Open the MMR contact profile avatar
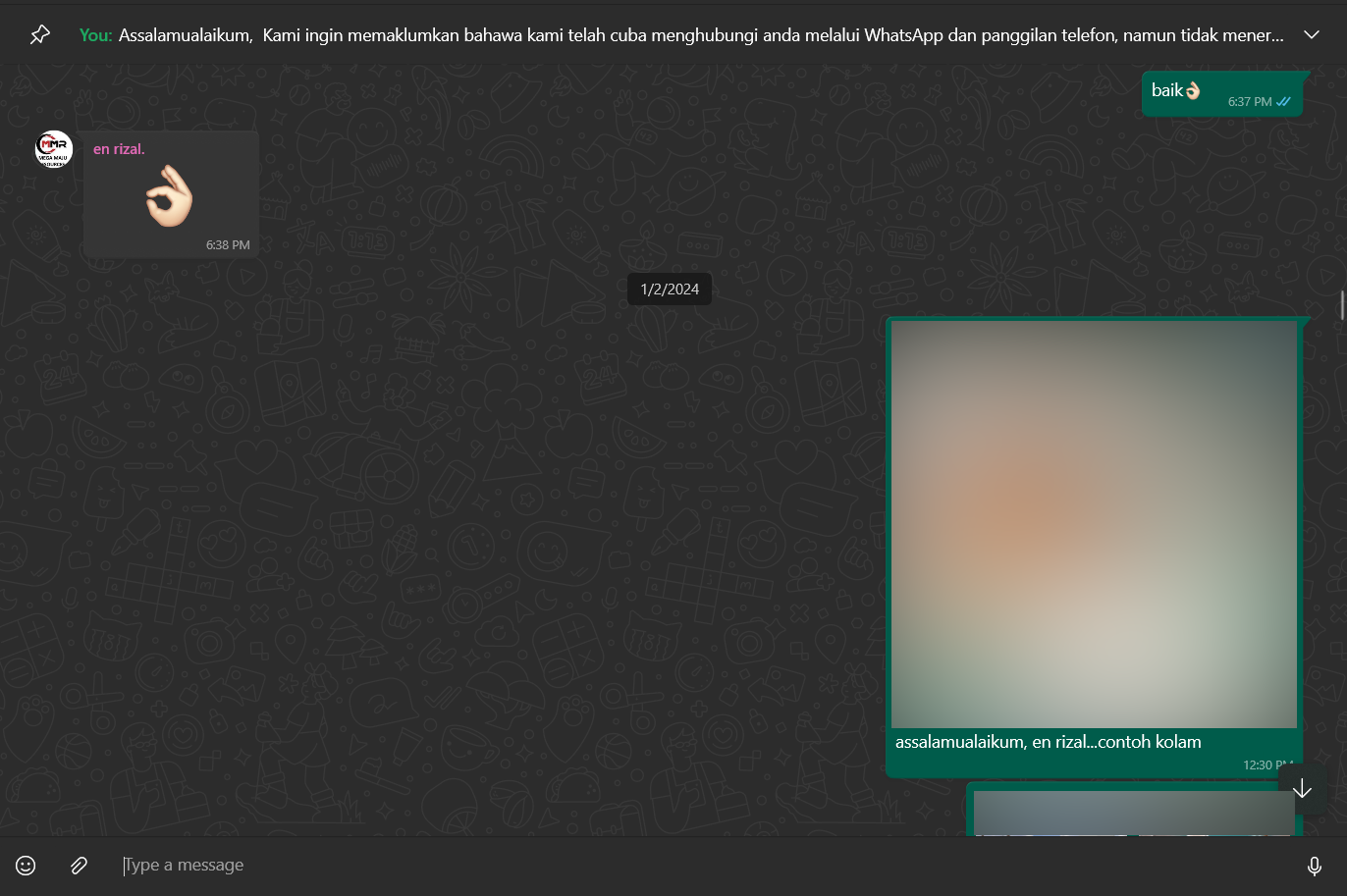This screenshot has width=1347, height=896. point(54,149)
